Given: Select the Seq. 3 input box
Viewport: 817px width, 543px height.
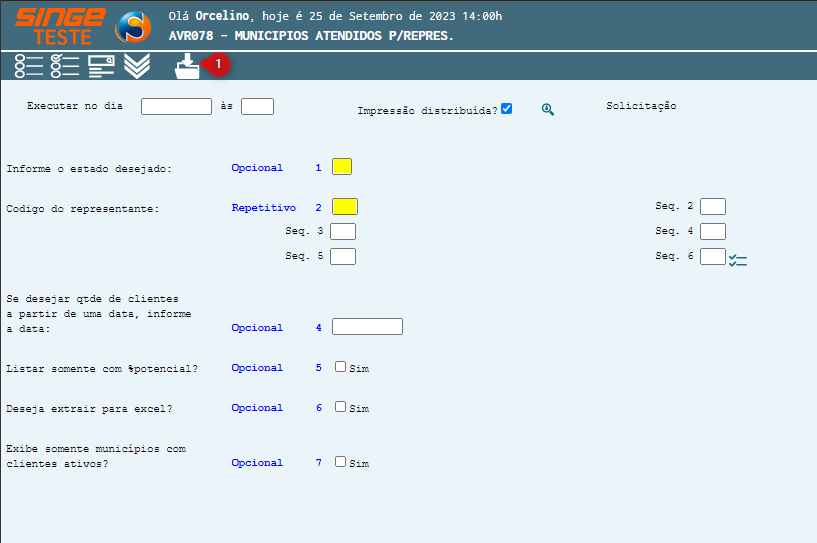Looking at the screenshot, I should (x=343, y=232).
